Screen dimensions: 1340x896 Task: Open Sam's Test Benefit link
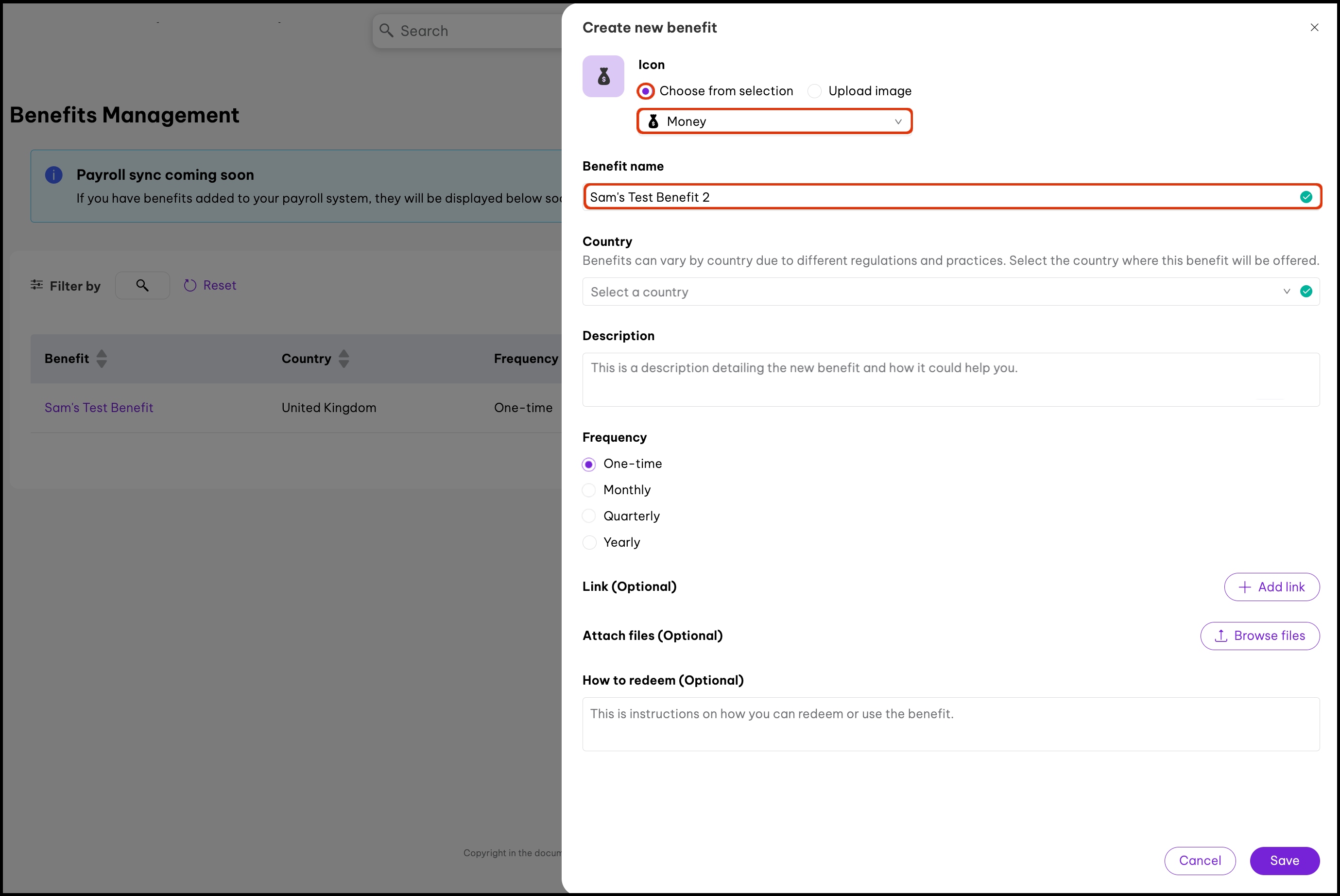point(99,408)
